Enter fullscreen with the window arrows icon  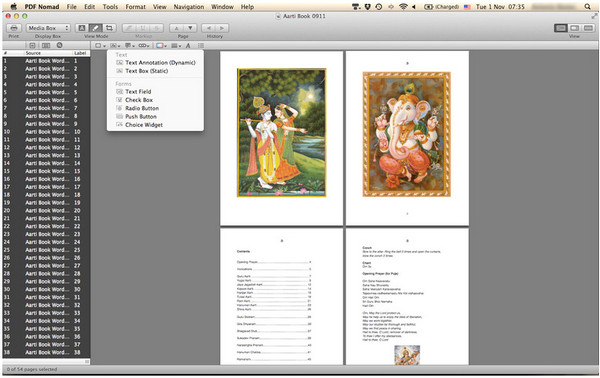tap(594, 16)
